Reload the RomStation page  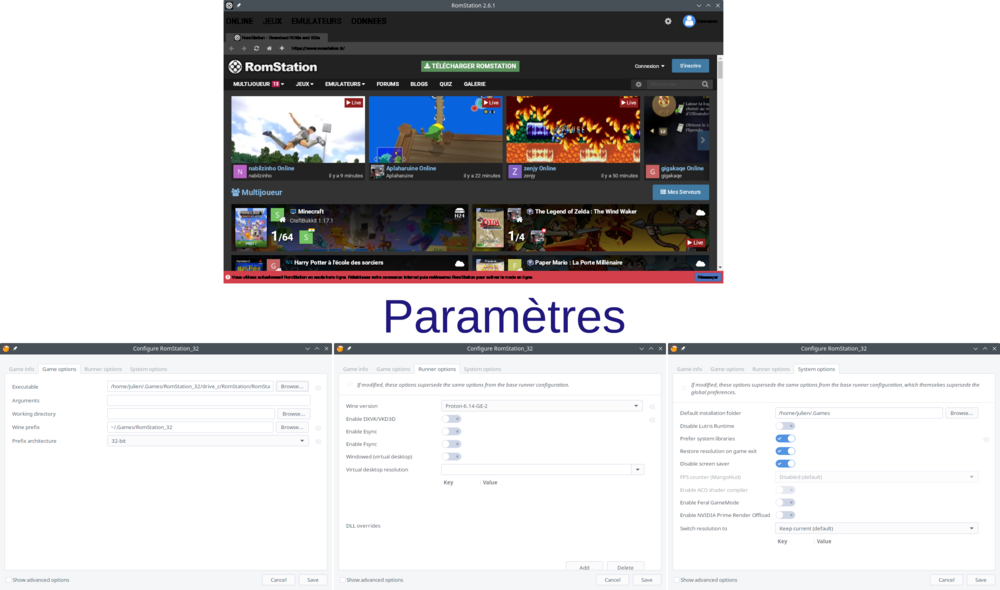click(256, 48)
